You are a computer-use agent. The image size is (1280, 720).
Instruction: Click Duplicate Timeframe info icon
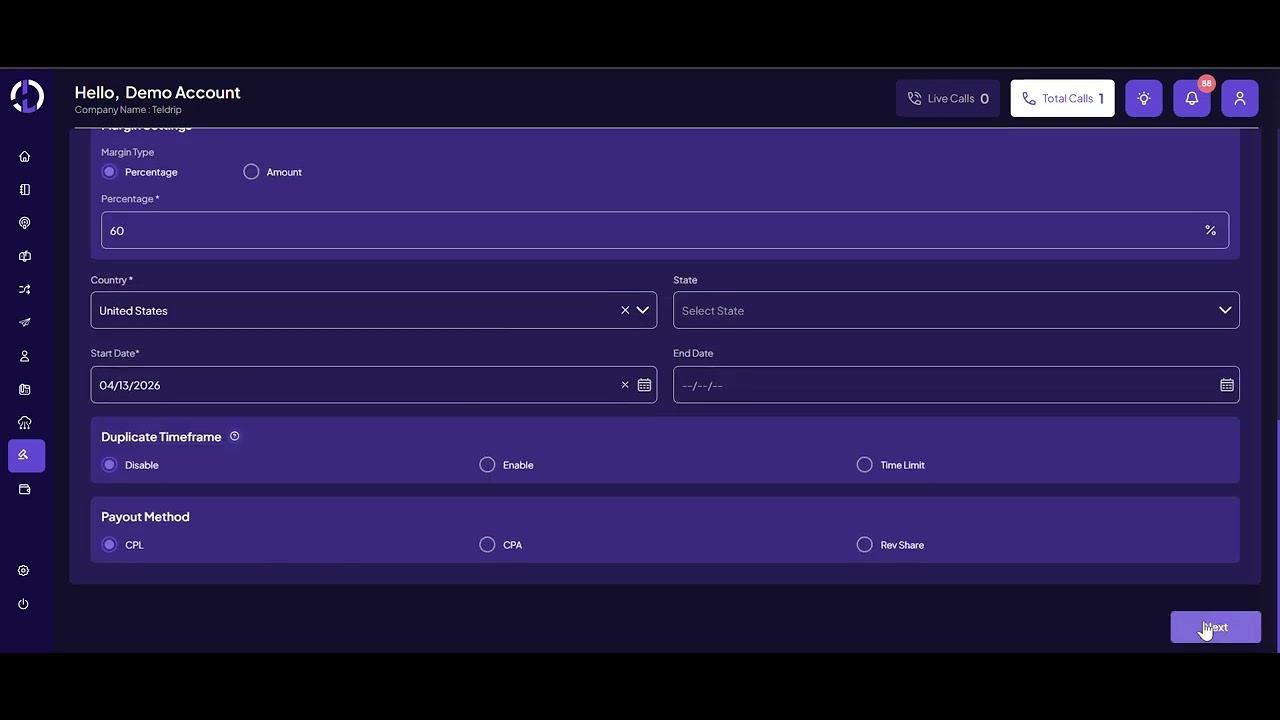pos(235,436)
